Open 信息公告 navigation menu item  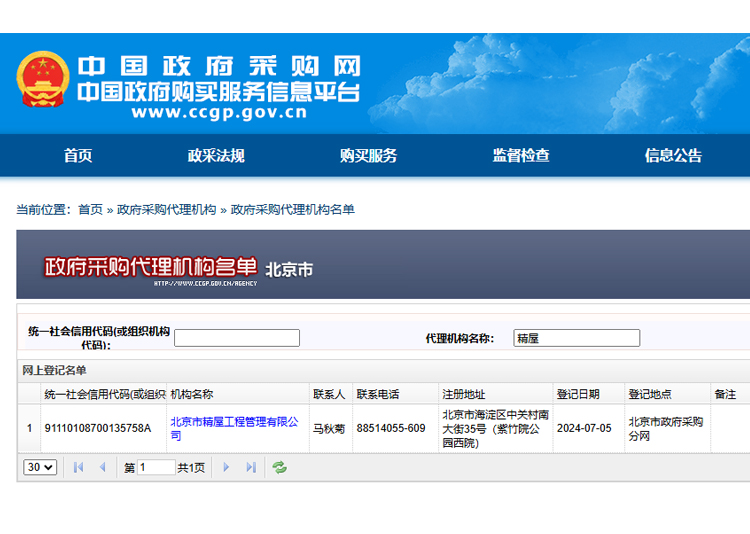point(673,156)
